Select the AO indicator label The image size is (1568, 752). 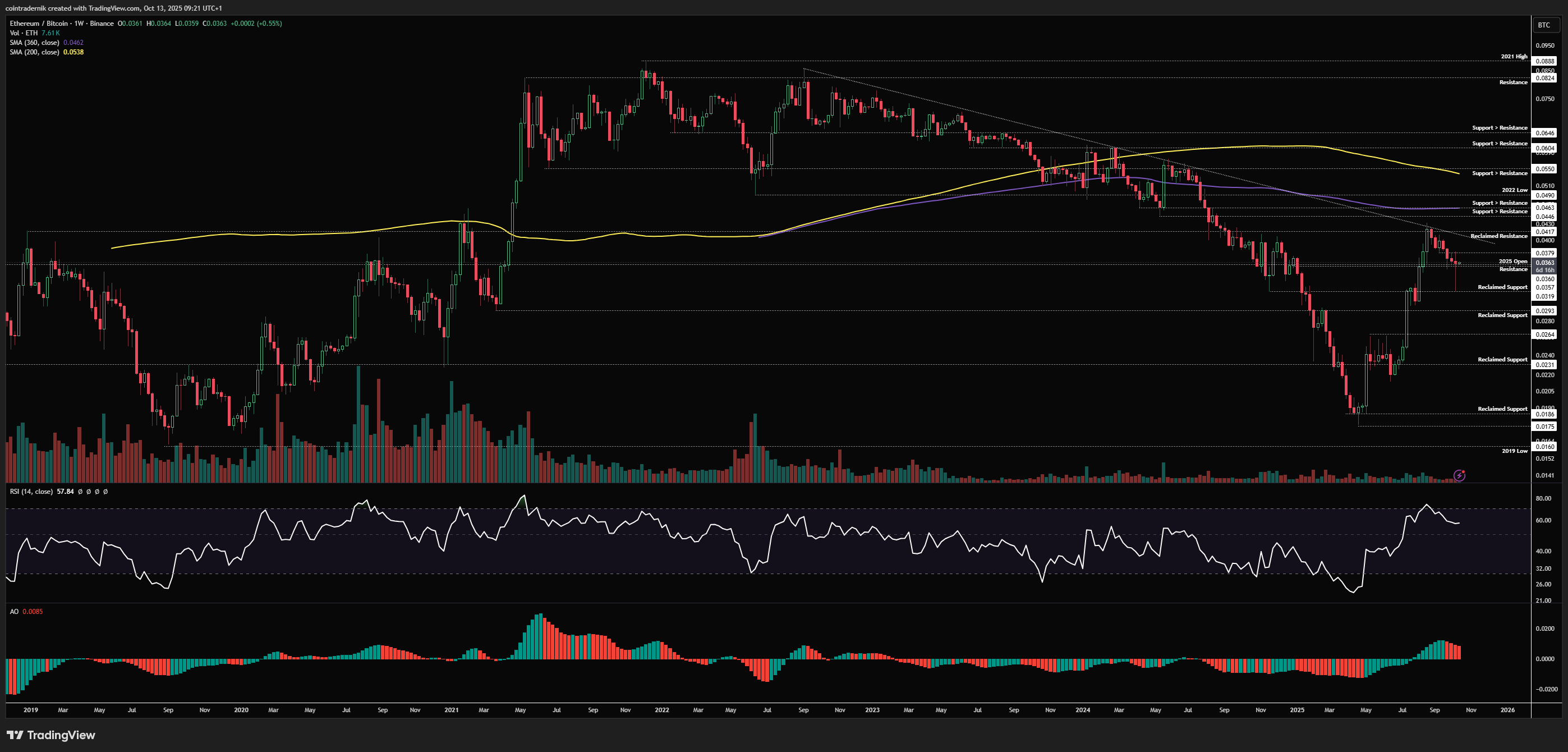pos(14,611)
